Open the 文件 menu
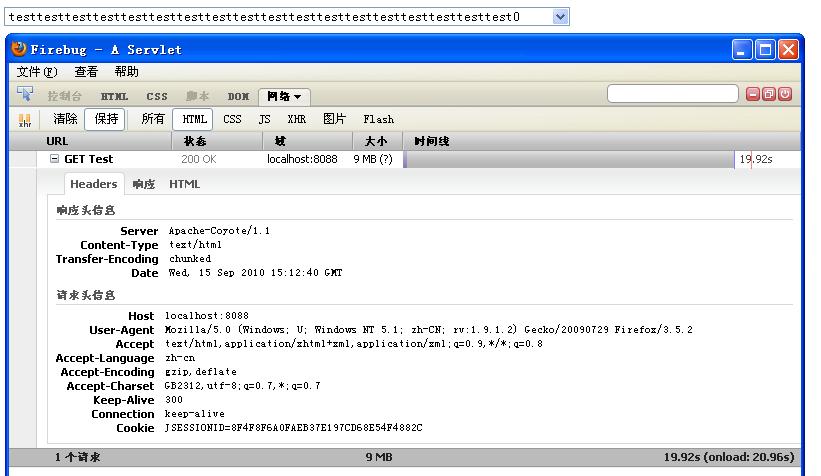The image size is (821, 476). [37, 72]
